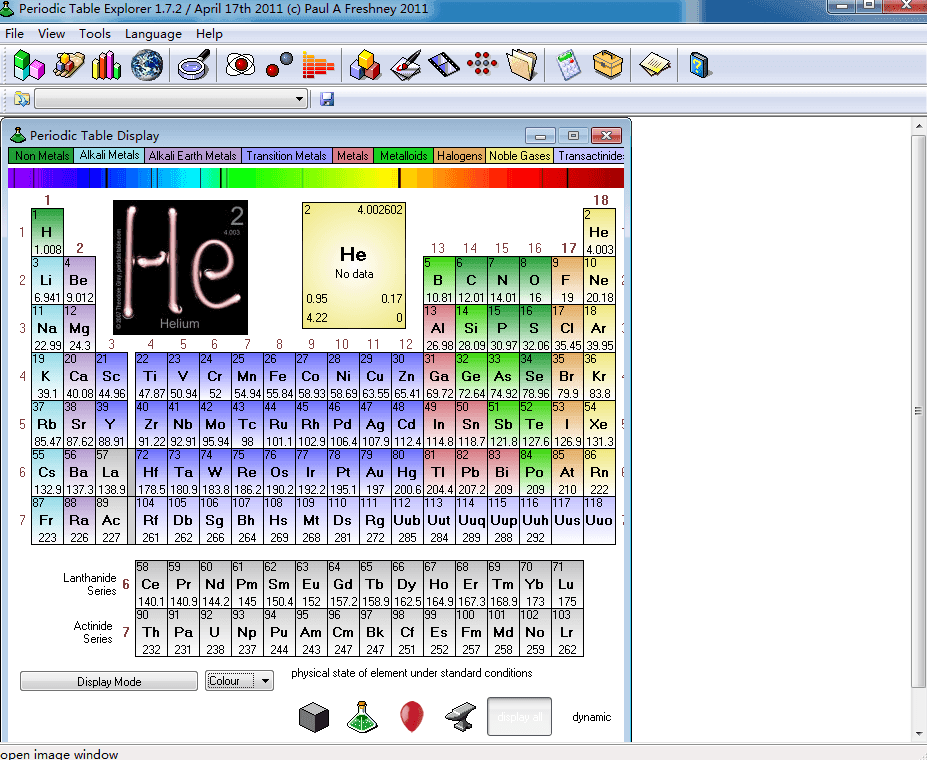Click the Display Mode button
The width and height of the screenshot is (927, 760).
pos(108,680)
